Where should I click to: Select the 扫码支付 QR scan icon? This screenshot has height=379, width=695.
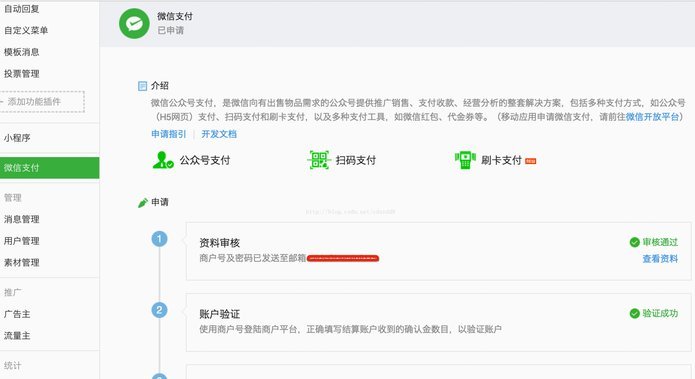319,160
